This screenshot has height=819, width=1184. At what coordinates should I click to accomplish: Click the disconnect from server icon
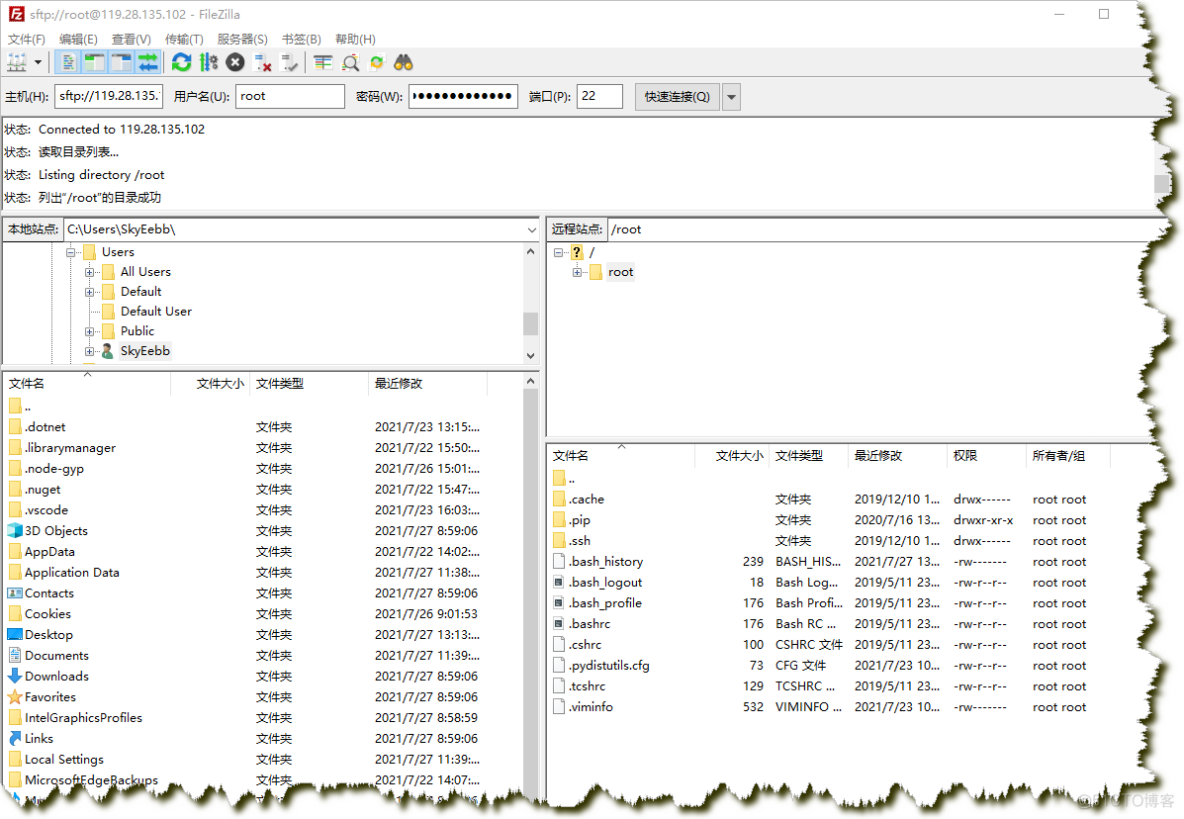click(x=263, y=63)
